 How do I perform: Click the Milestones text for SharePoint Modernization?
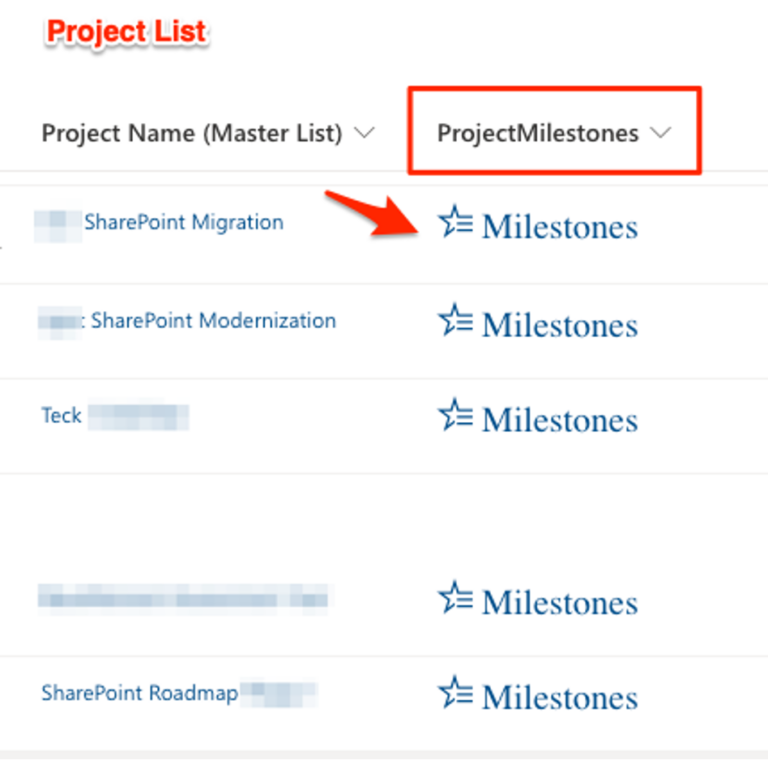559,323
